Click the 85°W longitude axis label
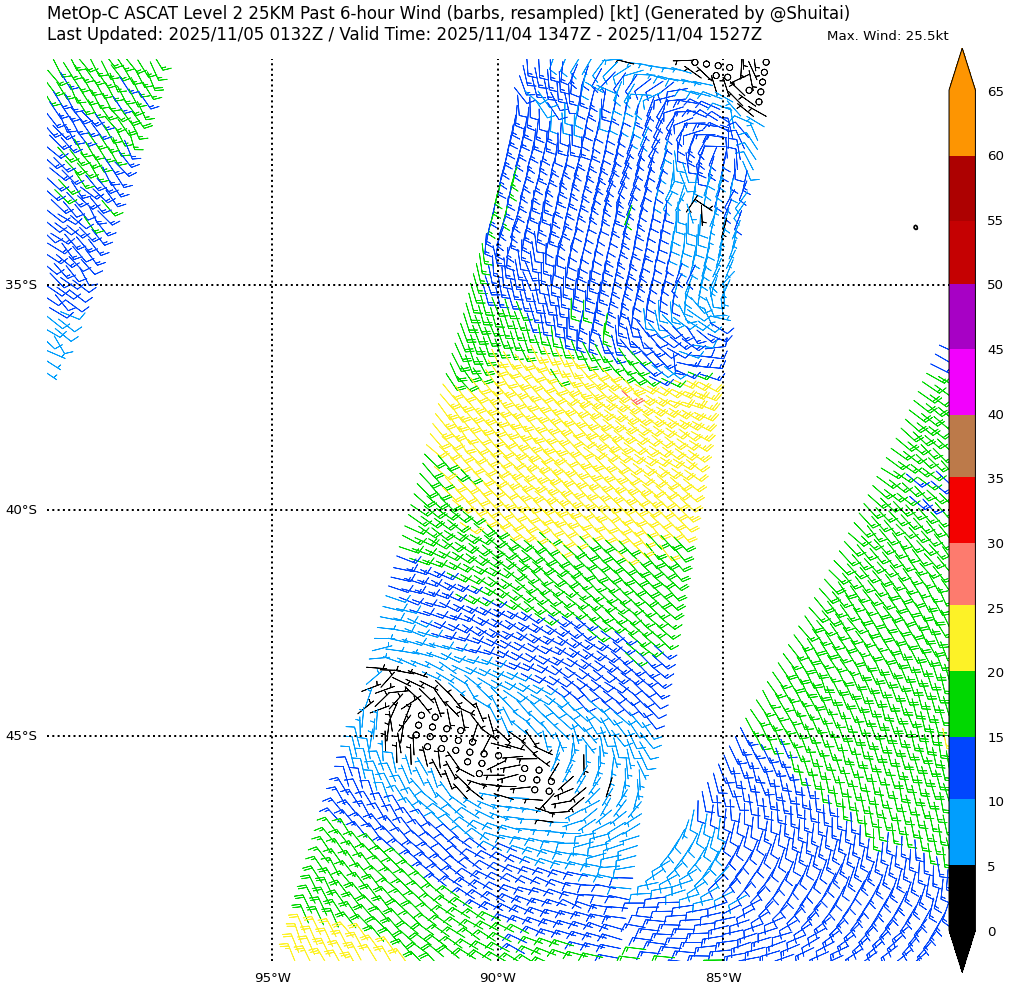The height and width of the screenshot is (989, 1009). [723, 978]
